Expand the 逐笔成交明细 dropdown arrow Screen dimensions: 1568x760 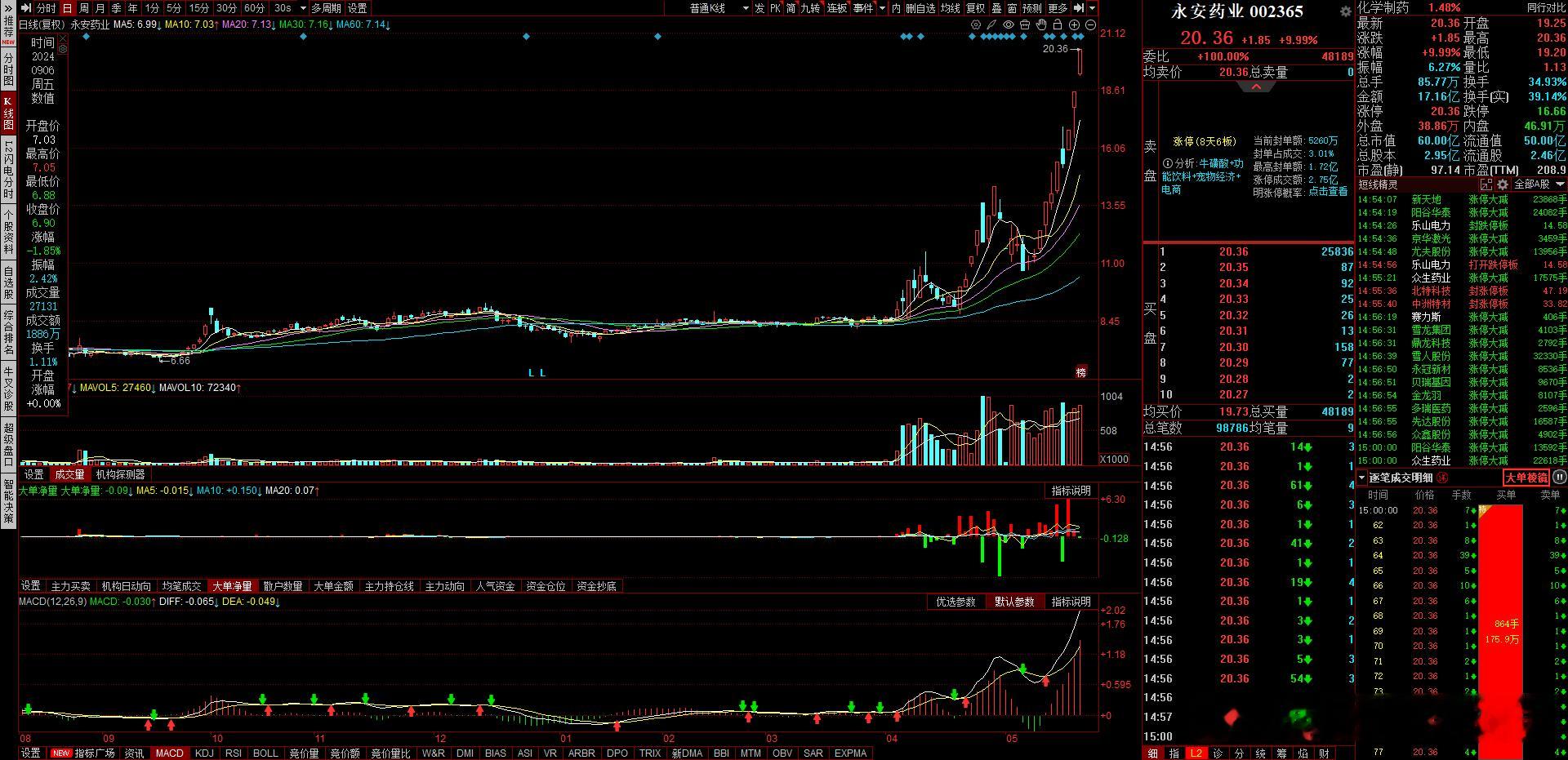pyautogui.click(x=1362, y=478)
